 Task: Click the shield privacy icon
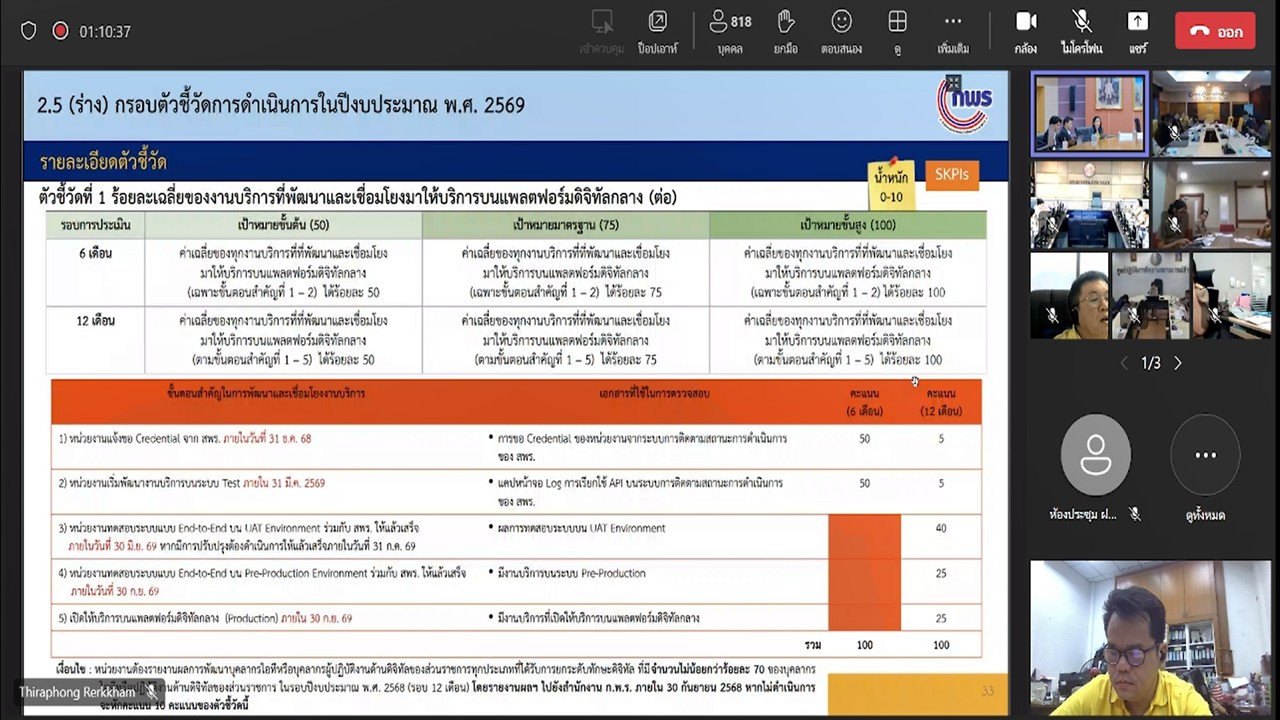click(x=28, y=31)
